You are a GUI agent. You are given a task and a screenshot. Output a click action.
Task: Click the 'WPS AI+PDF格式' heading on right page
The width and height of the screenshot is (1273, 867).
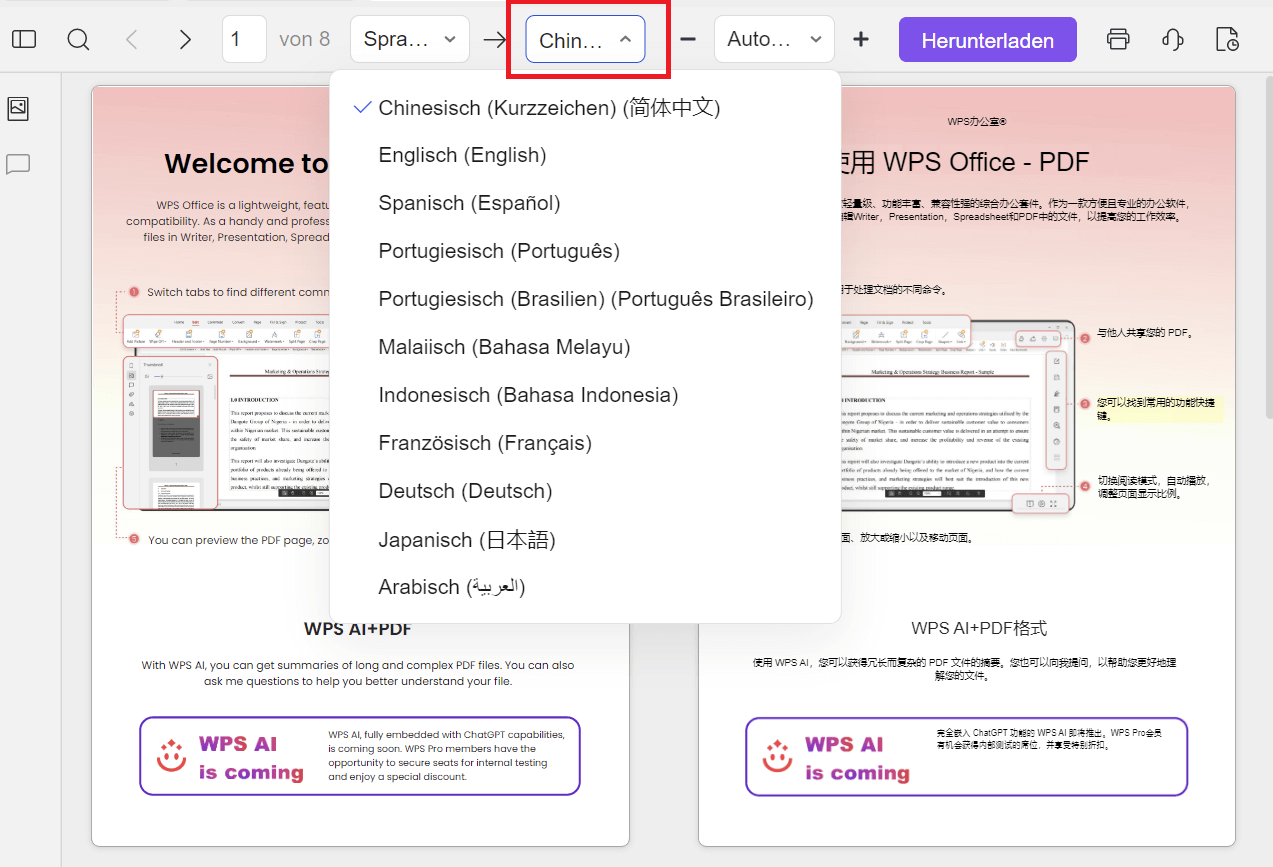tap(979, 629)
